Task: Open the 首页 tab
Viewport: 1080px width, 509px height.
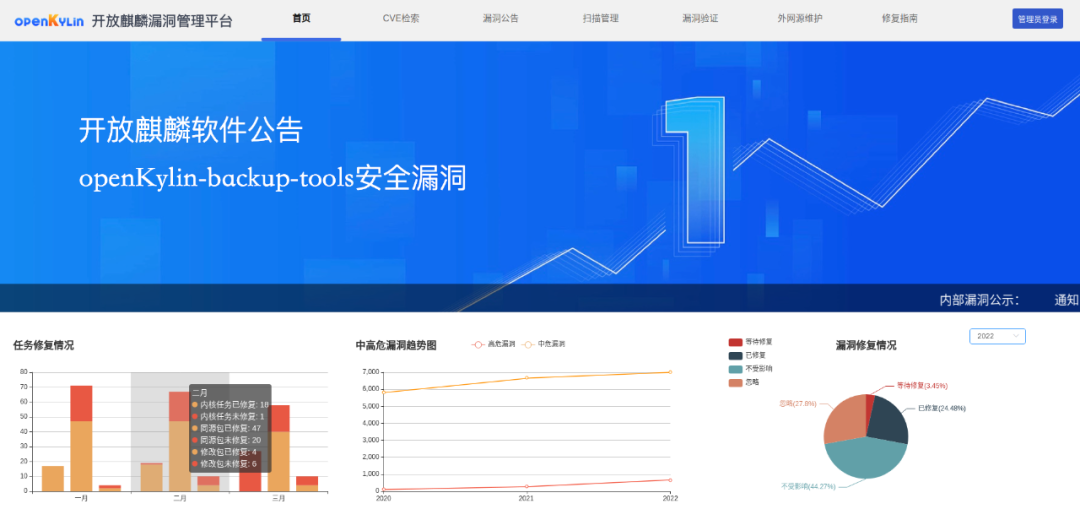Action: [301, 18]
